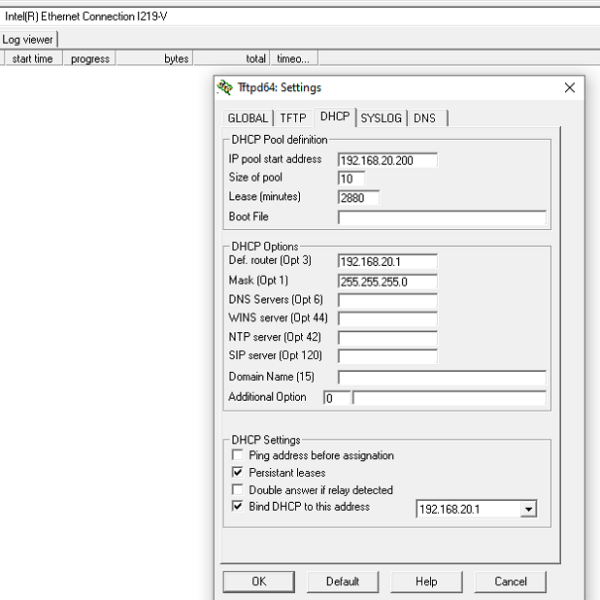Viewport: 600px width, 600px height.
Task: Close the Tftpd64 Settings dialog
Action: 569,88
